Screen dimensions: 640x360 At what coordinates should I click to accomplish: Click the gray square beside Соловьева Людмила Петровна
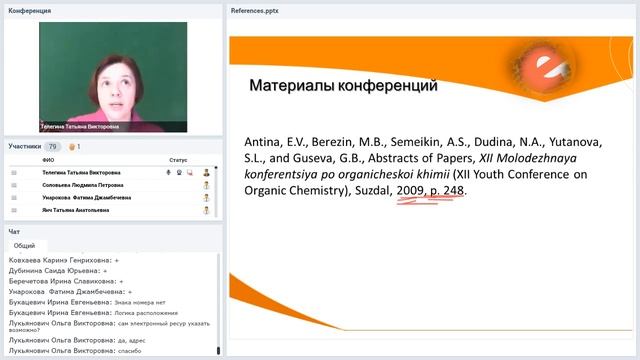pos(14,185)
